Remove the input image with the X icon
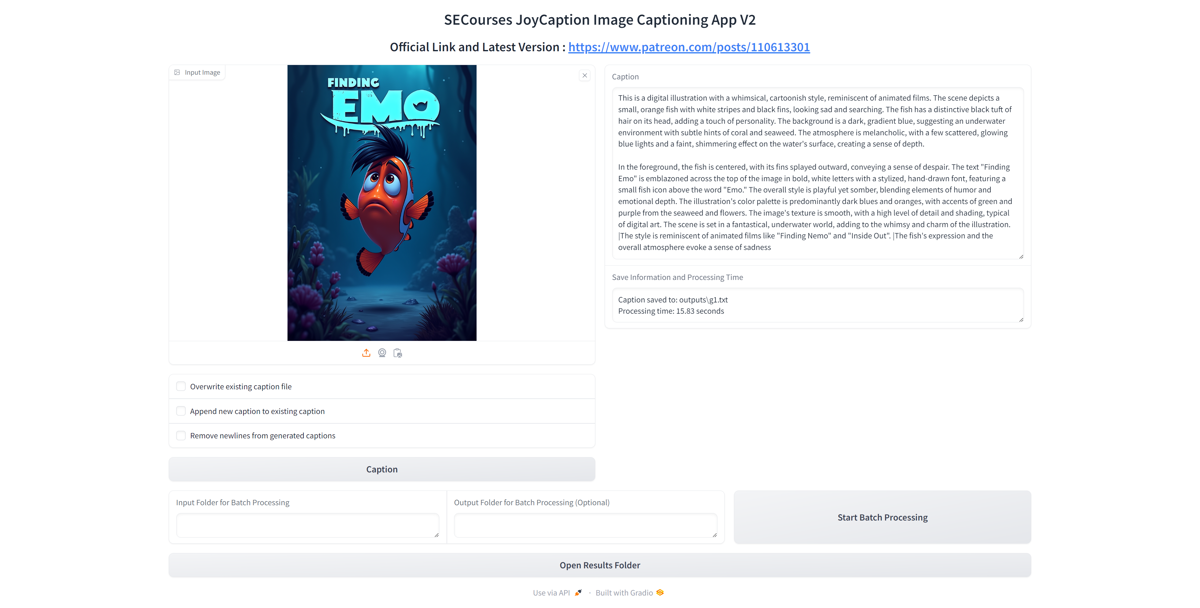The image size is (1200, 608). (x=585, y=75)
